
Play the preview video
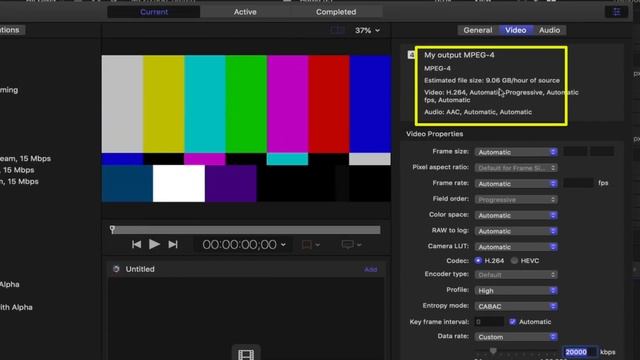pyautogui.click(x=154, y=244)
